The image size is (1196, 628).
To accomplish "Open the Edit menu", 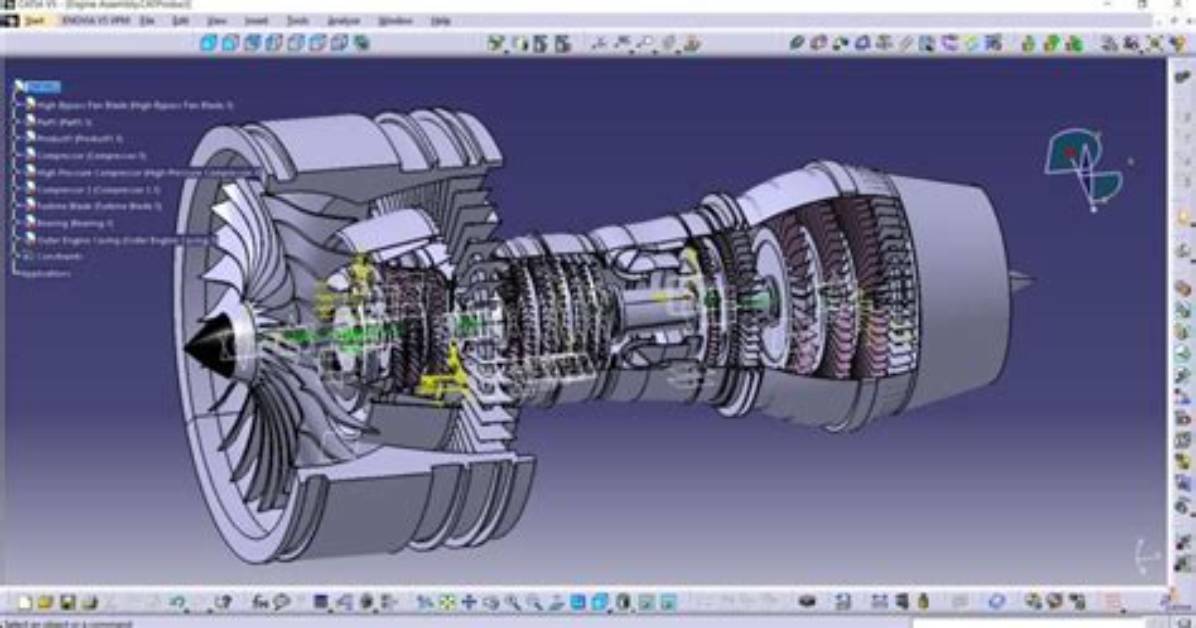I will tap(181, 21).
